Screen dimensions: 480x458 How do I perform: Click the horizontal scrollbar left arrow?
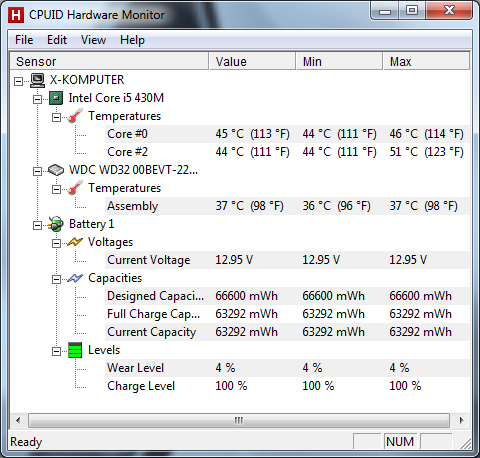tap(18, 420)
